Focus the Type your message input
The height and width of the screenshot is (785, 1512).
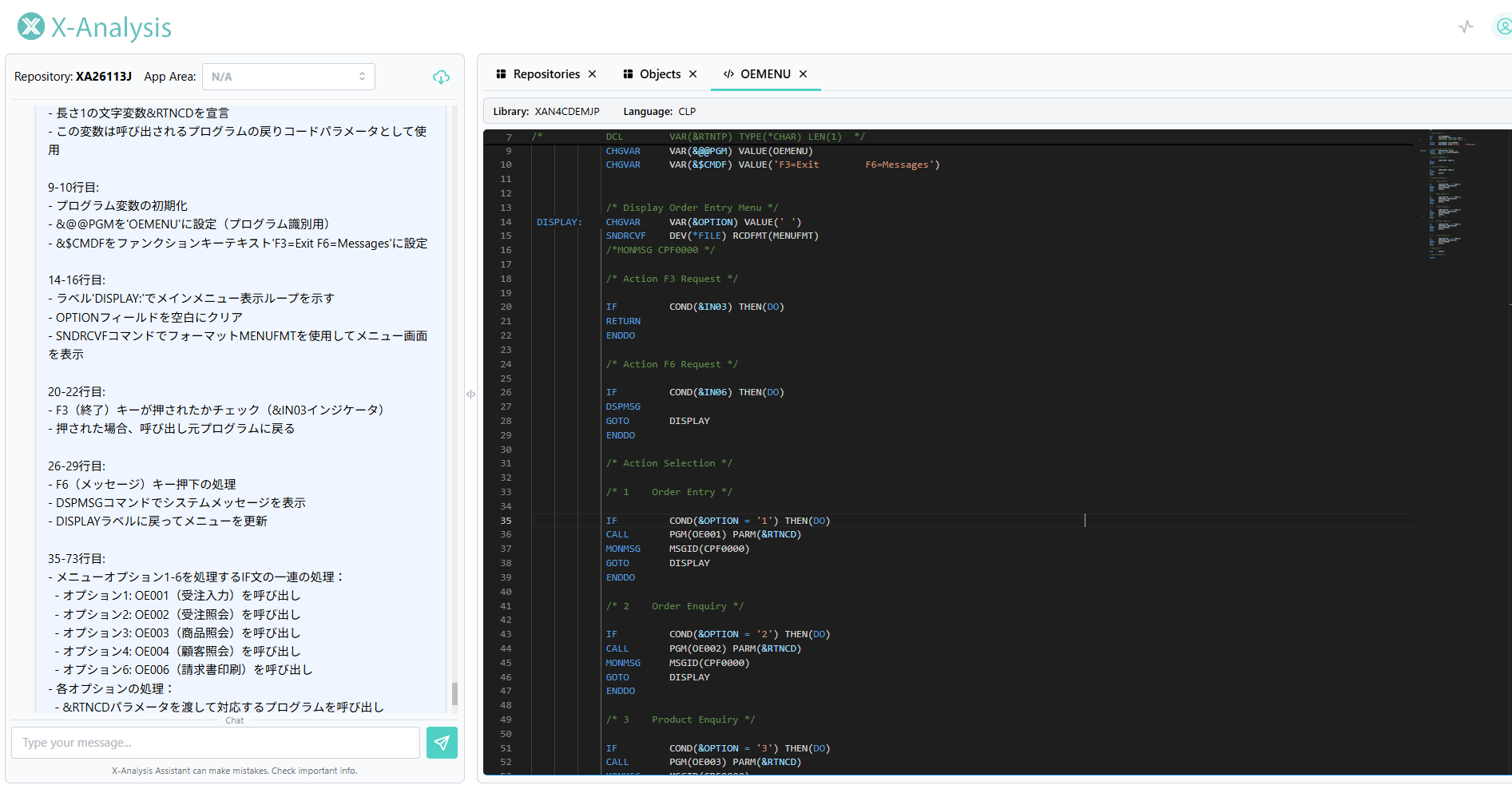[x=216, y=743]
